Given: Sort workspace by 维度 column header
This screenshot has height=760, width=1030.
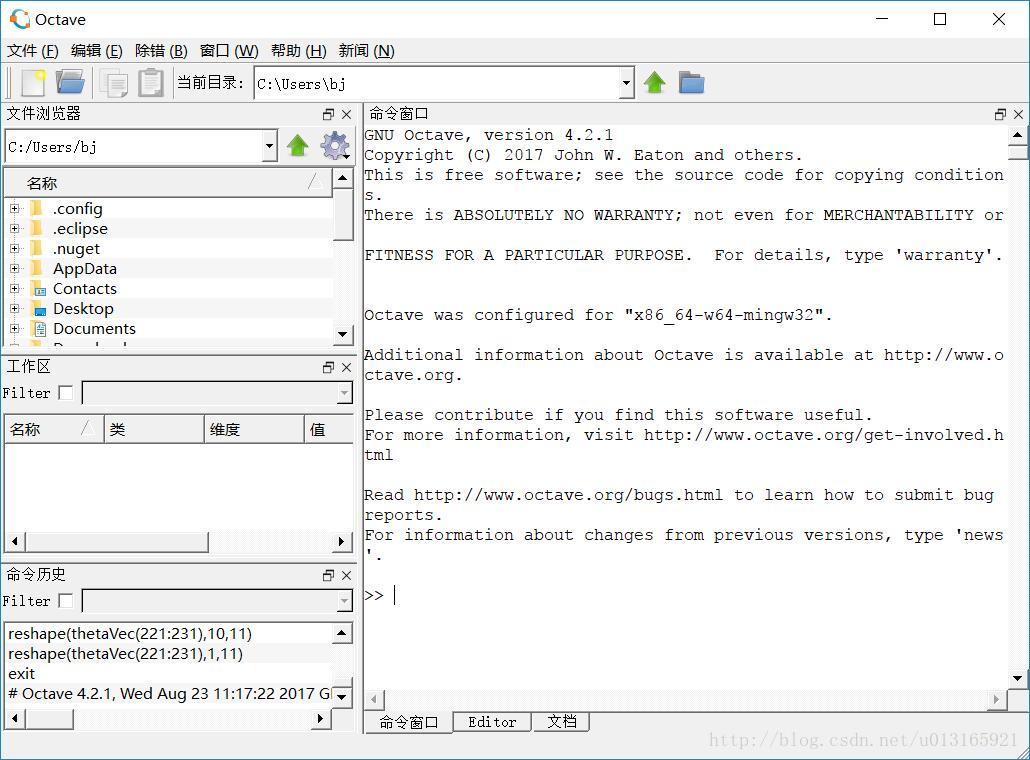Looking at the screenshot, I should (255, 430).
